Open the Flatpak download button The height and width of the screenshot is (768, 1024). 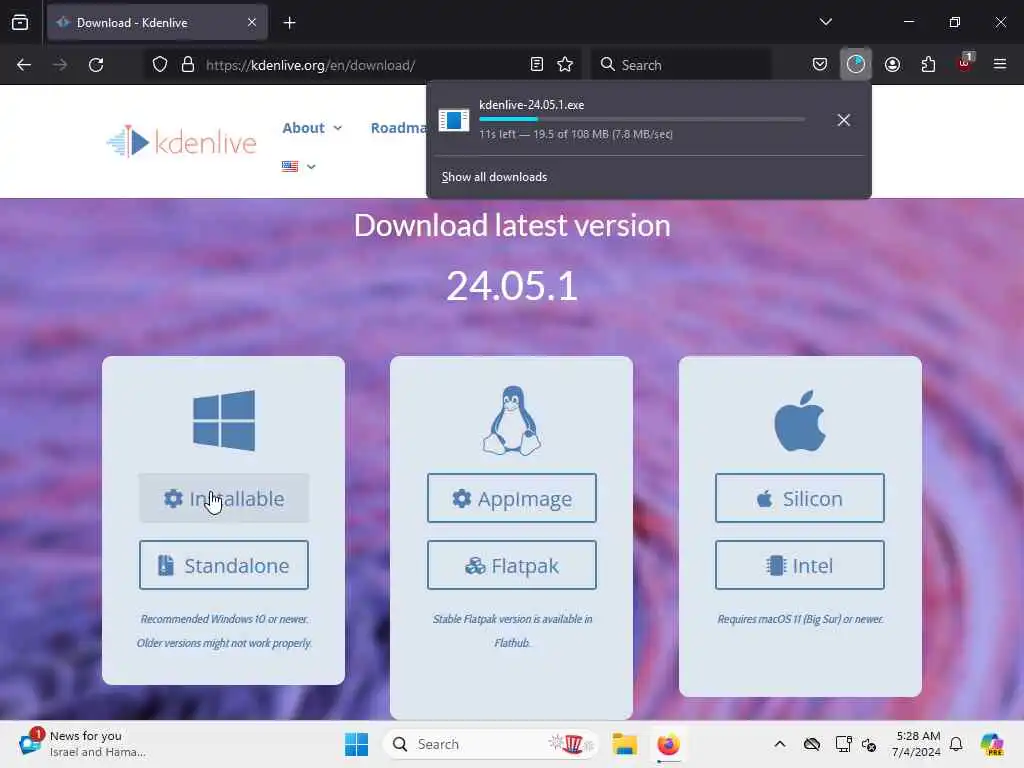512,565
